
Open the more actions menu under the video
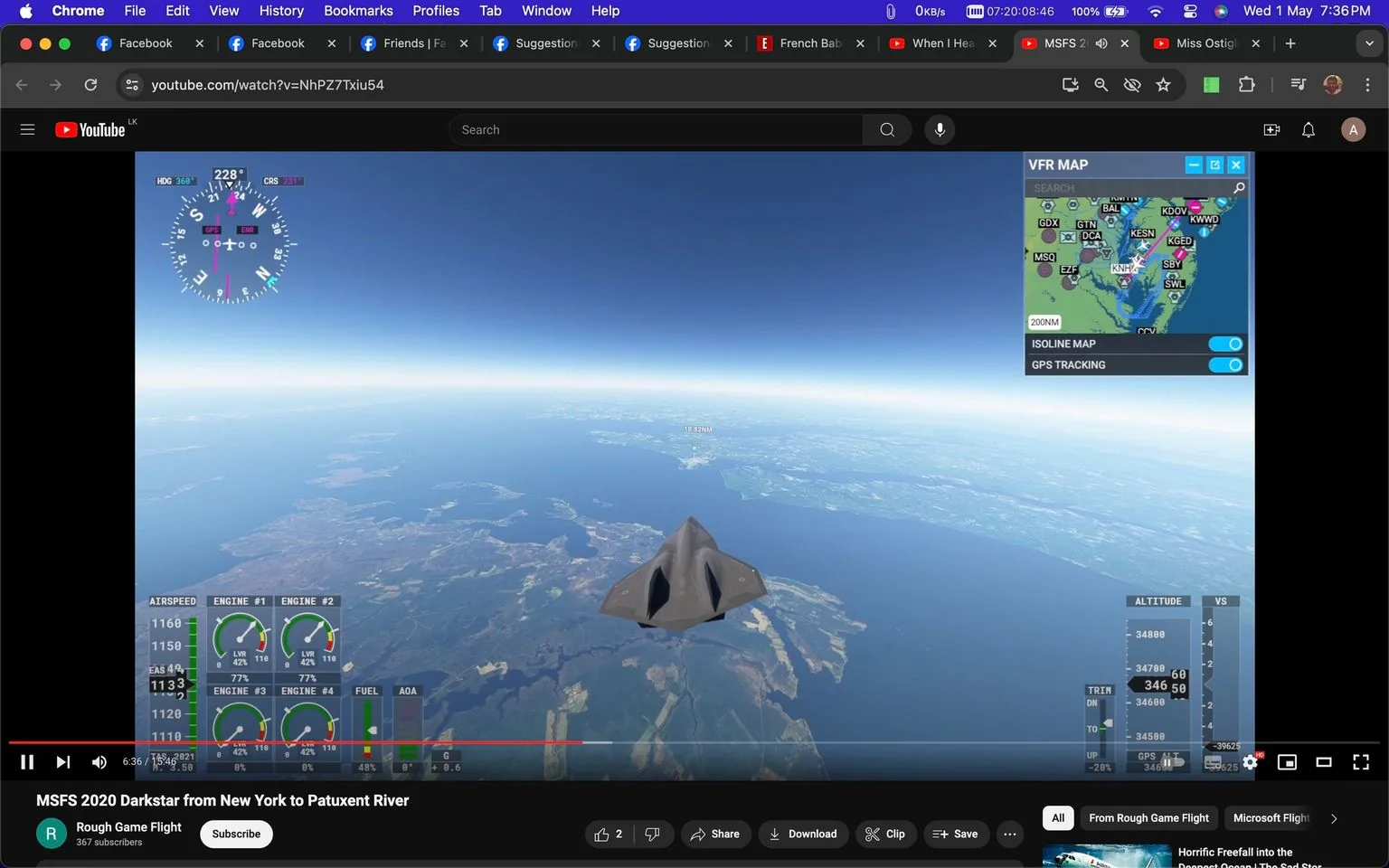(1009, 834)
